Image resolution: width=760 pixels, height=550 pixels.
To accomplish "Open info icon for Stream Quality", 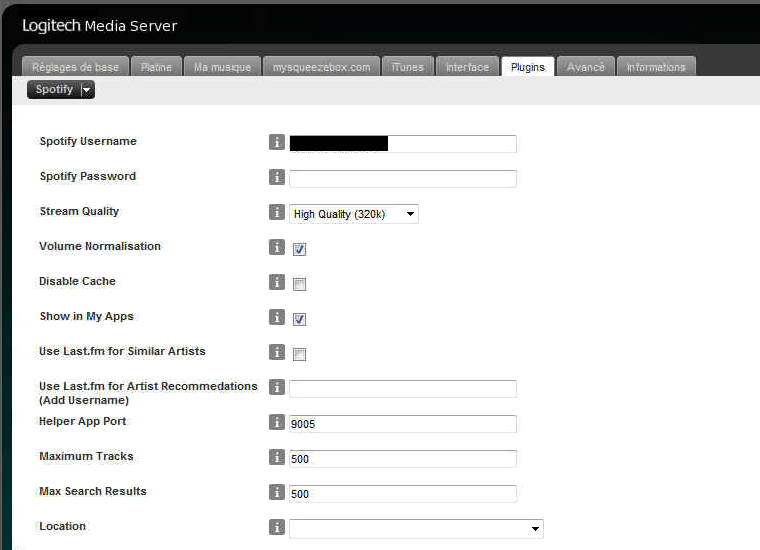I will coord(277,212).
